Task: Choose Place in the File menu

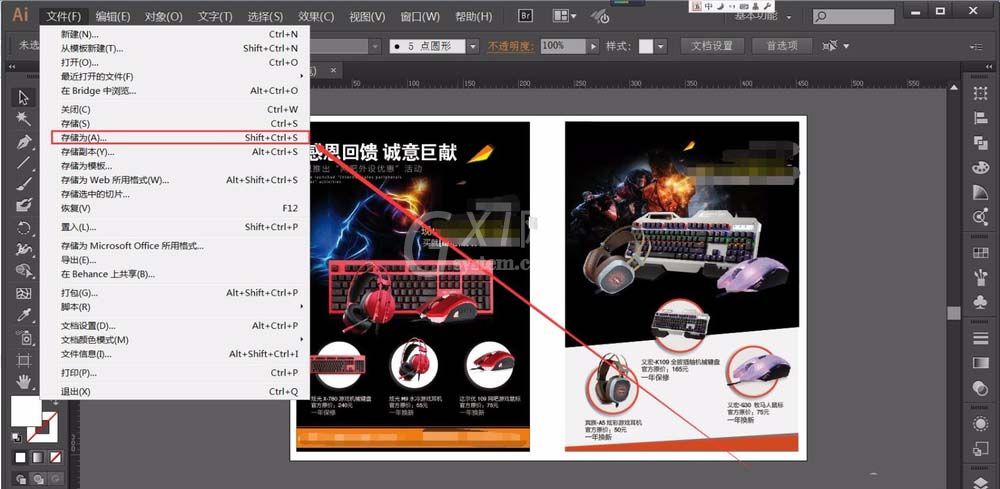Action: click(x=175, y=227)
